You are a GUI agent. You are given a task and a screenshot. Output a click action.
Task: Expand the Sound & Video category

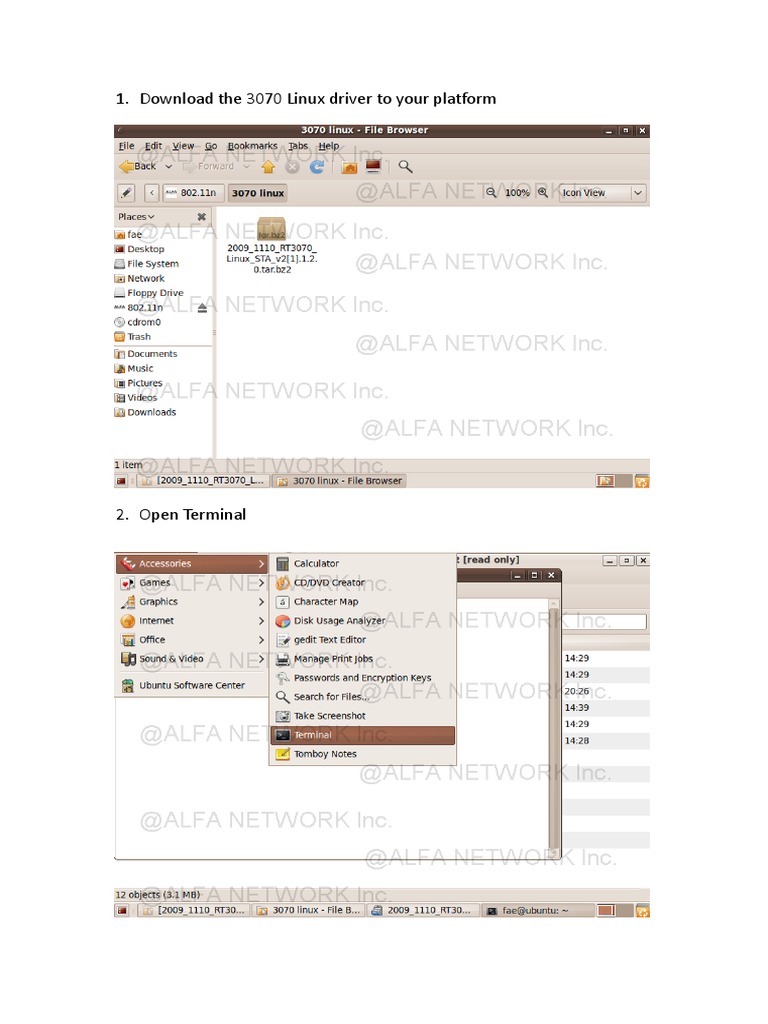[x=192, y=659]
